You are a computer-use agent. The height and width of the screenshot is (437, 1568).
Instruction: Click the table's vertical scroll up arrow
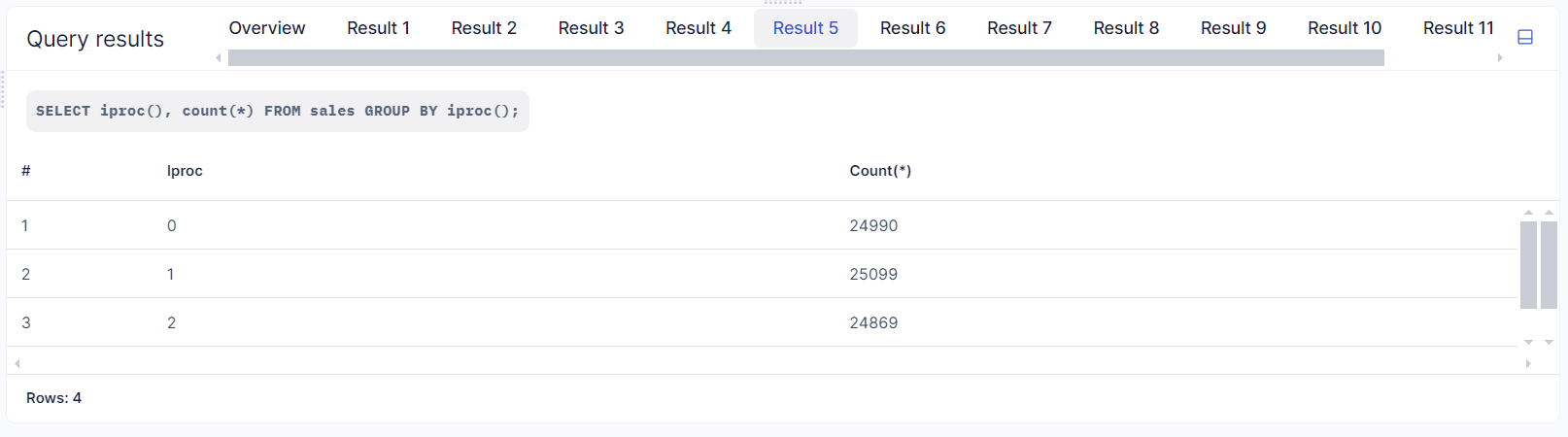(1528, 212)
